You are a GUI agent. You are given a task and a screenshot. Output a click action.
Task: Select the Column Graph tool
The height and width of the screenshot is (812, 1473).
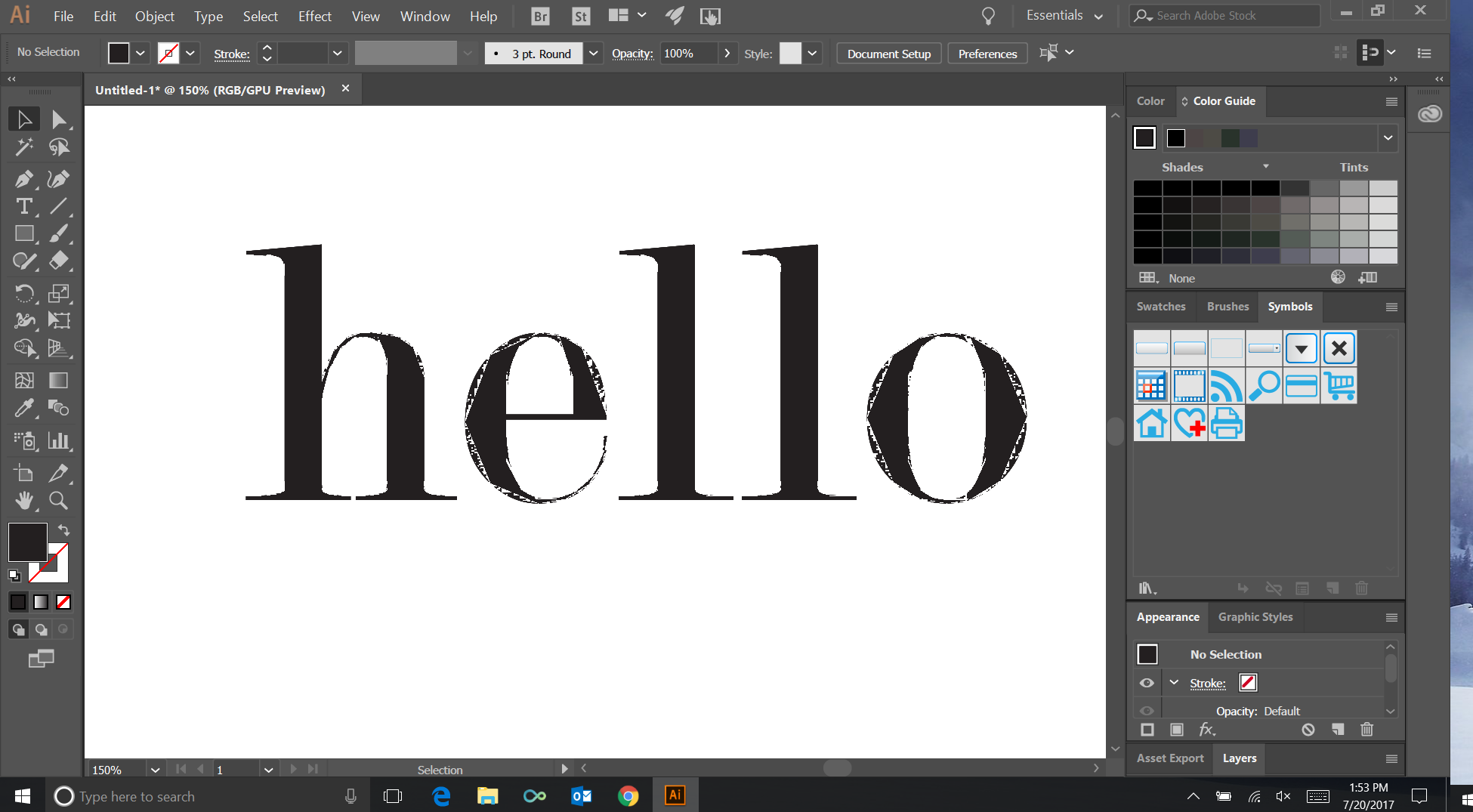click(59, 440)
